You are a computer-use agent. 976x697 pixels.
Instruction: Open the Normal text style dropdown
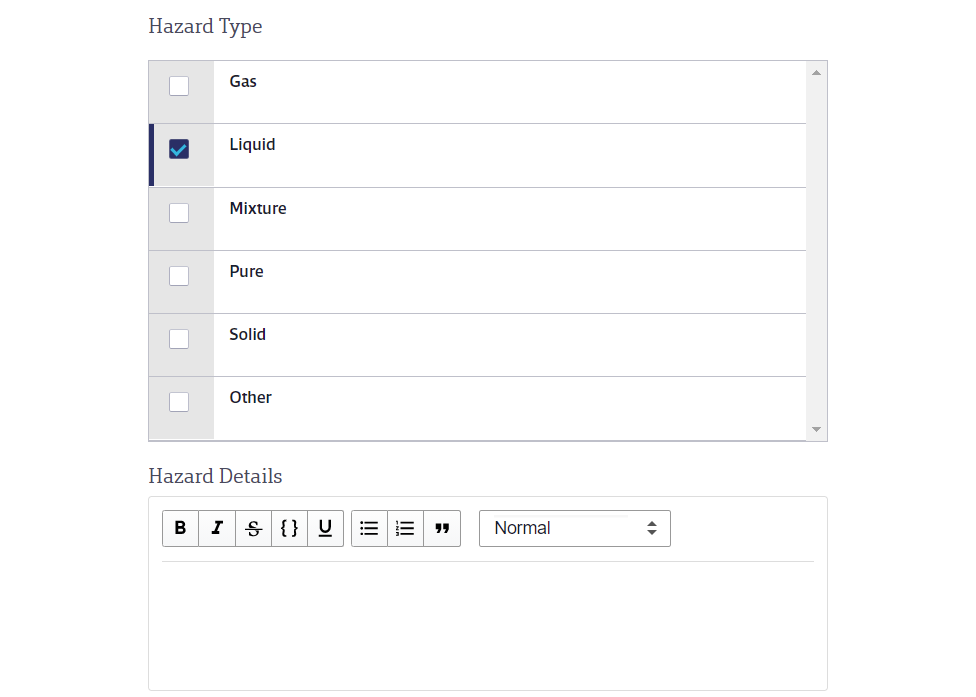pyautogui.click(x=575, y=528)
